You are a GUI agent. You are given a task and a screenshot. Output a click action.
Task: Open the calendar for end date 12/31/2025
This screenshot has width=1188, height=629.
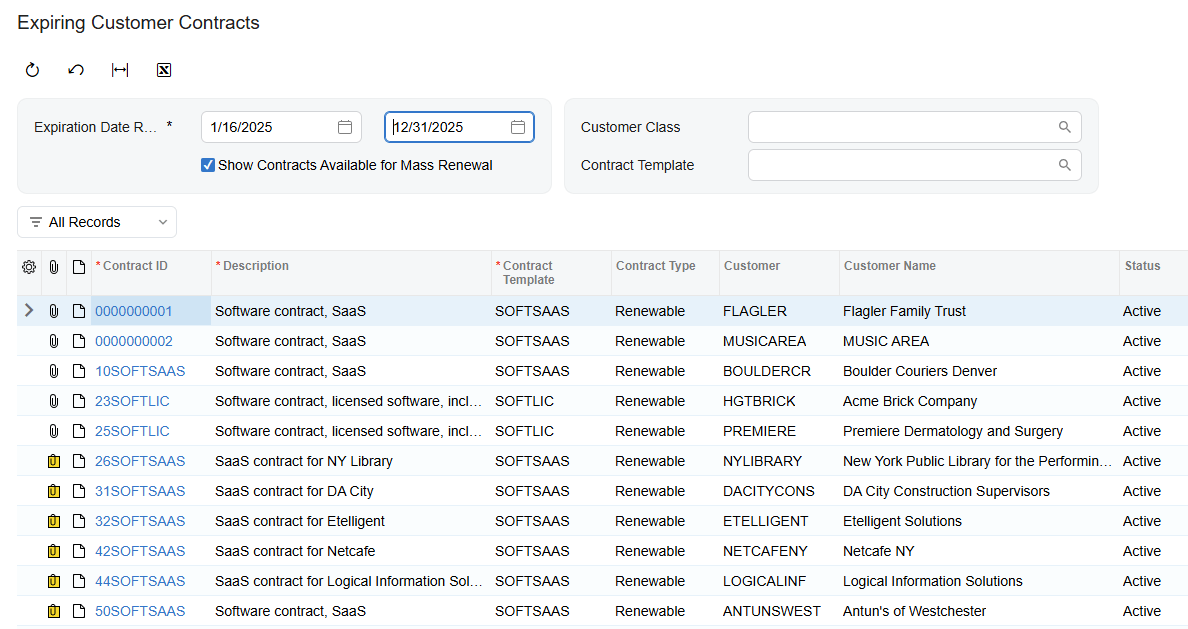(x=518, y=127)
